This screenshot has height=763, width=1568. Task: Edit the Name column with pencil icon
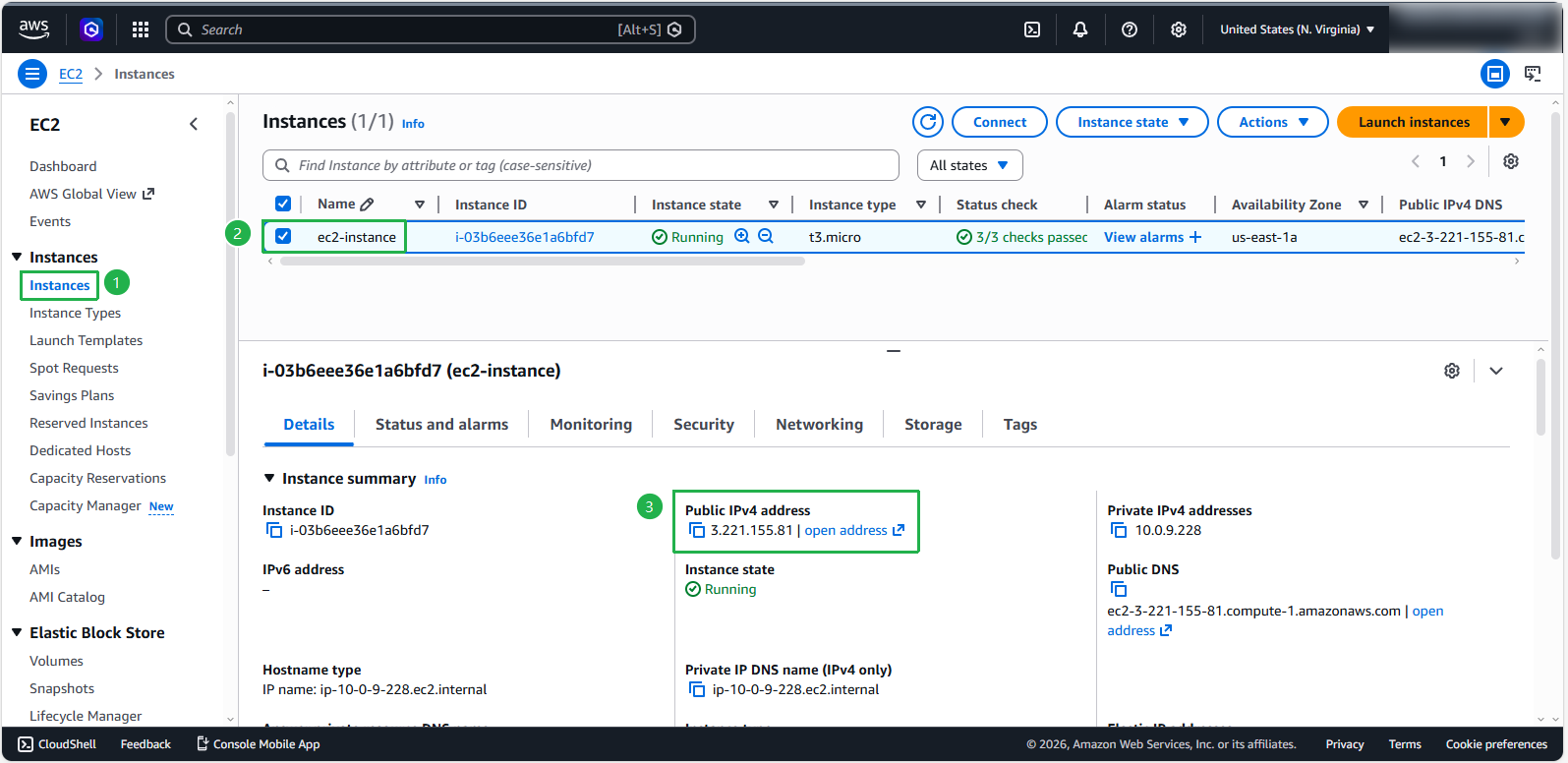(x=368, y=205)
